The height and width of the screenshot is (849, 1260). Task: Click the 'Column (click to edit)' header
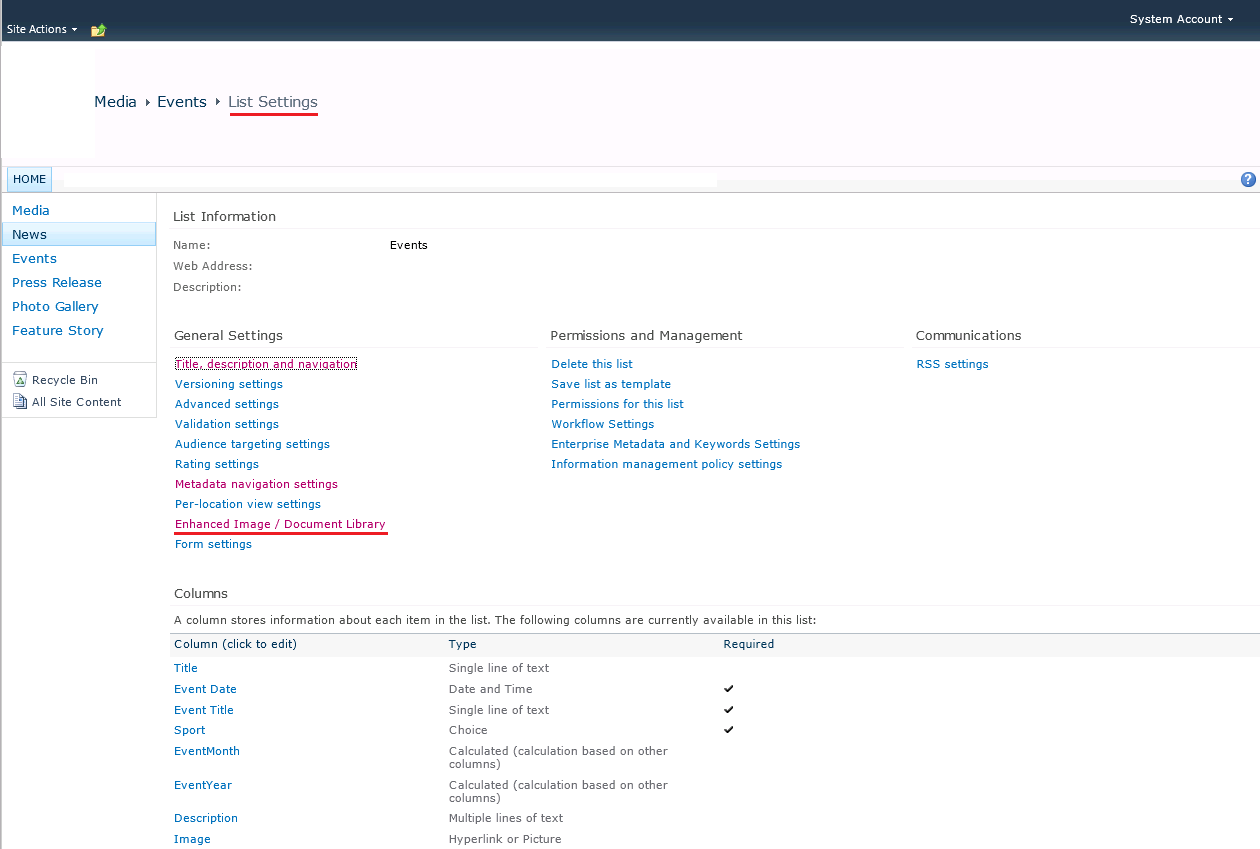pyautogui.click(x=235, y=644)
